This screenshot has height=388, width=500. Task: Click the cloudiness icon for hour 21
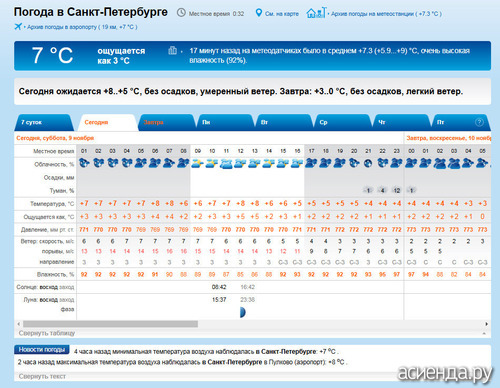pos(368,163)
